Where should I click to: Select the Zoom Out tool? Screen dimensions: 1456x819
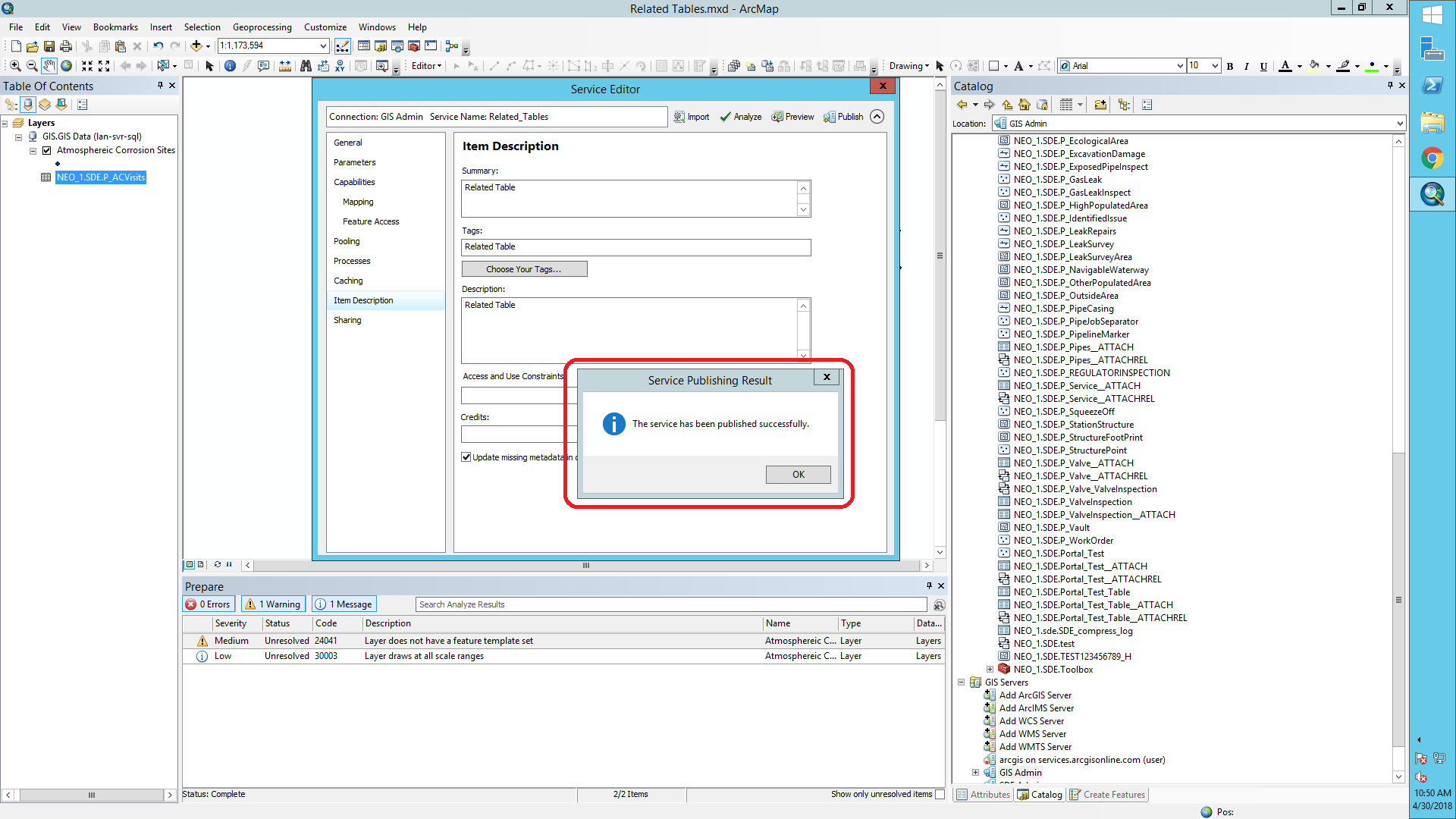click(x=32, y=66)
